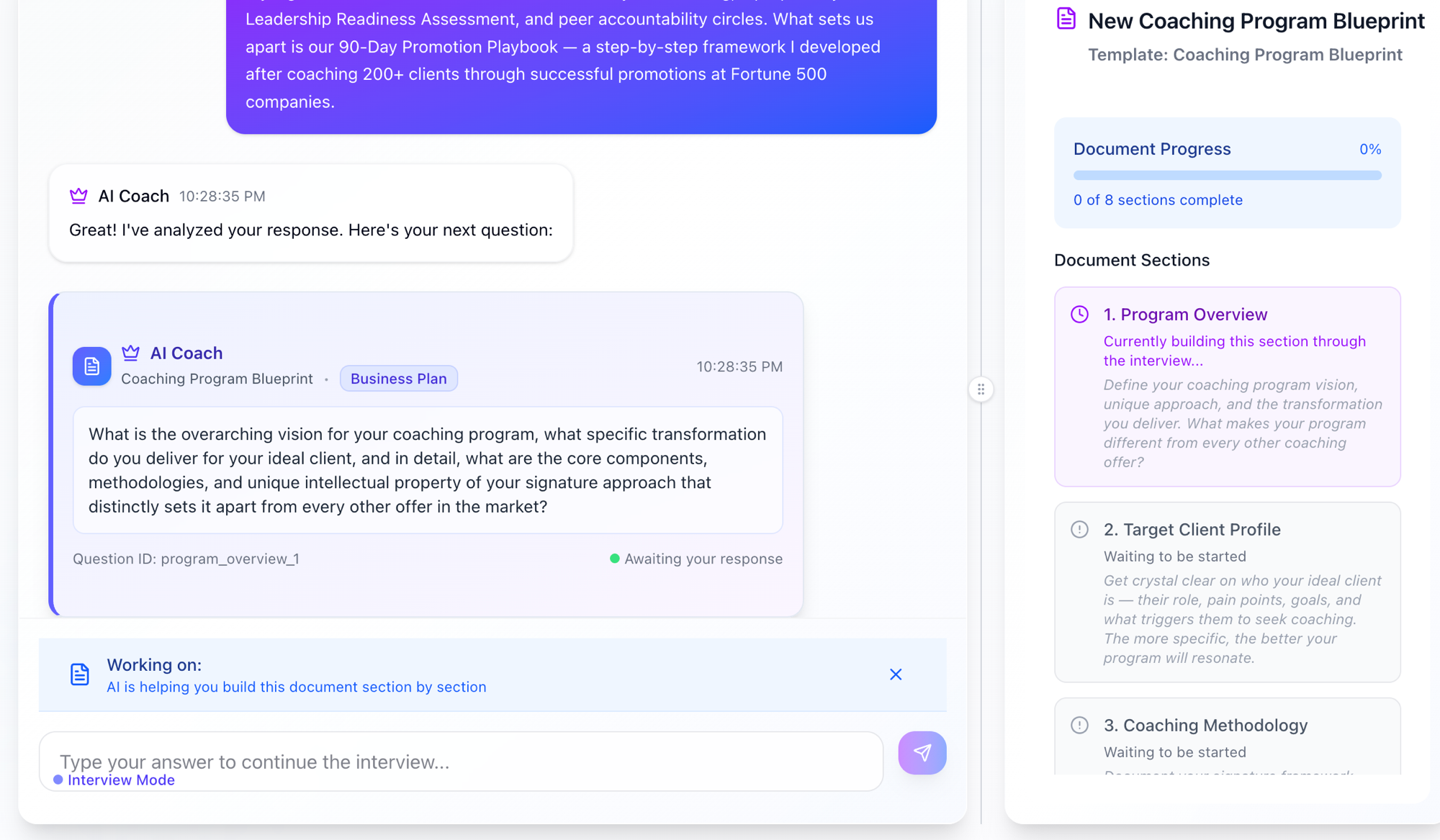Click the alert icon on Target Client Profile
The image size is (1440, 840).
pos(1079,529)
